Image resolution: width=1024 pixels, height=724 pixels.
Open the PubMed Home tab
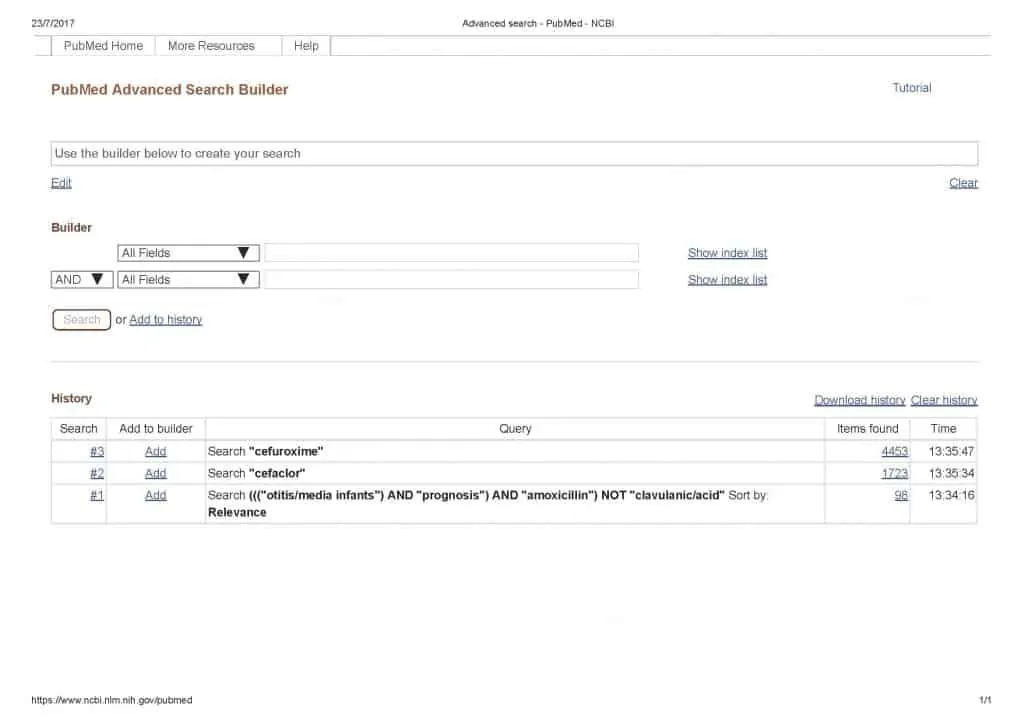coord(103,46)
